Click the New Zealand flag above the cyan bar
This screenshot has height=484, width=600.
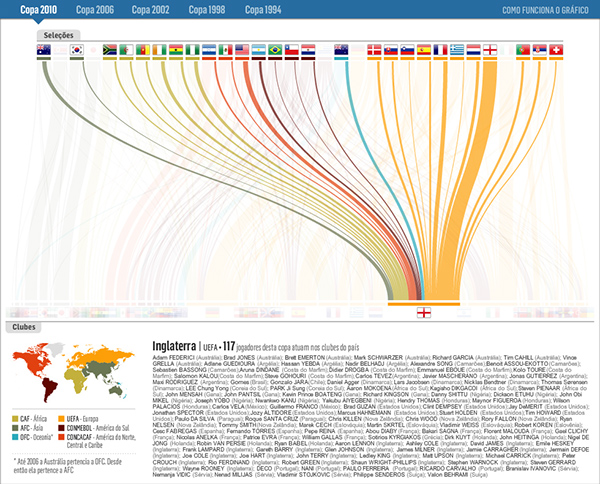tap(341, 50)
